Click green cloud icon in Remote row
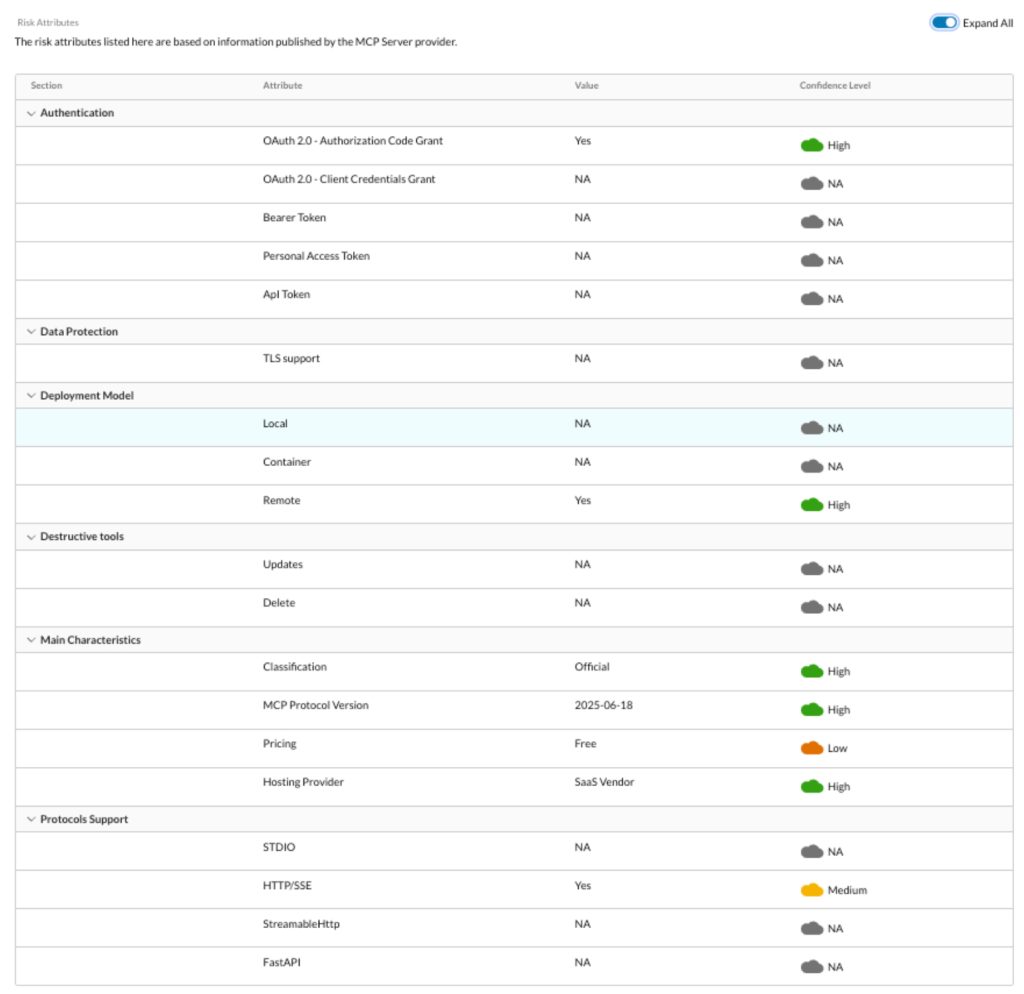 click(812, 505)
